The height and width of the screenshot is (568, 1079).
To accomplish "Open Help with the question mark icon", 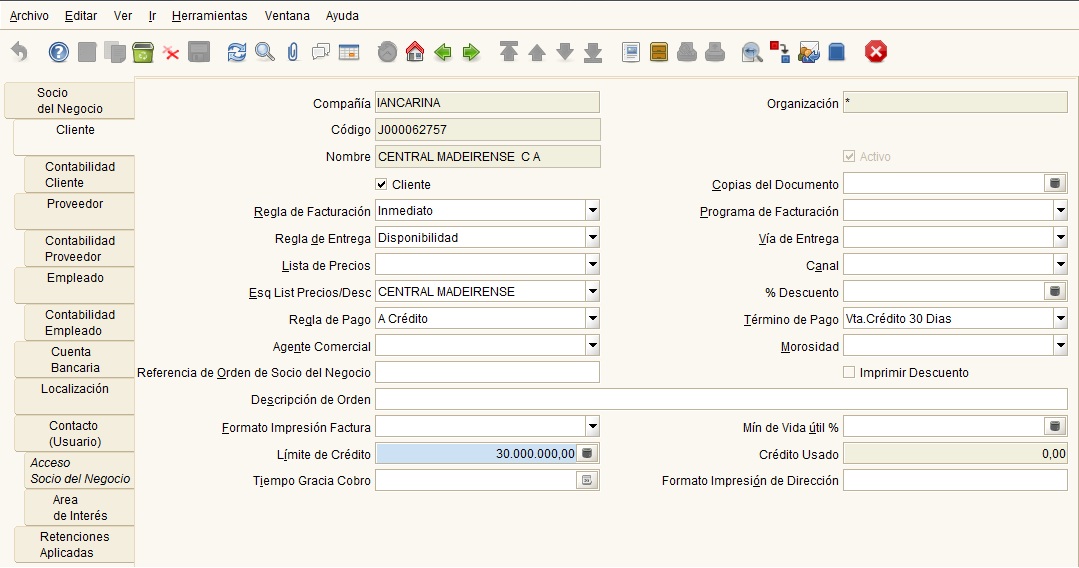I will click(58, 52).
